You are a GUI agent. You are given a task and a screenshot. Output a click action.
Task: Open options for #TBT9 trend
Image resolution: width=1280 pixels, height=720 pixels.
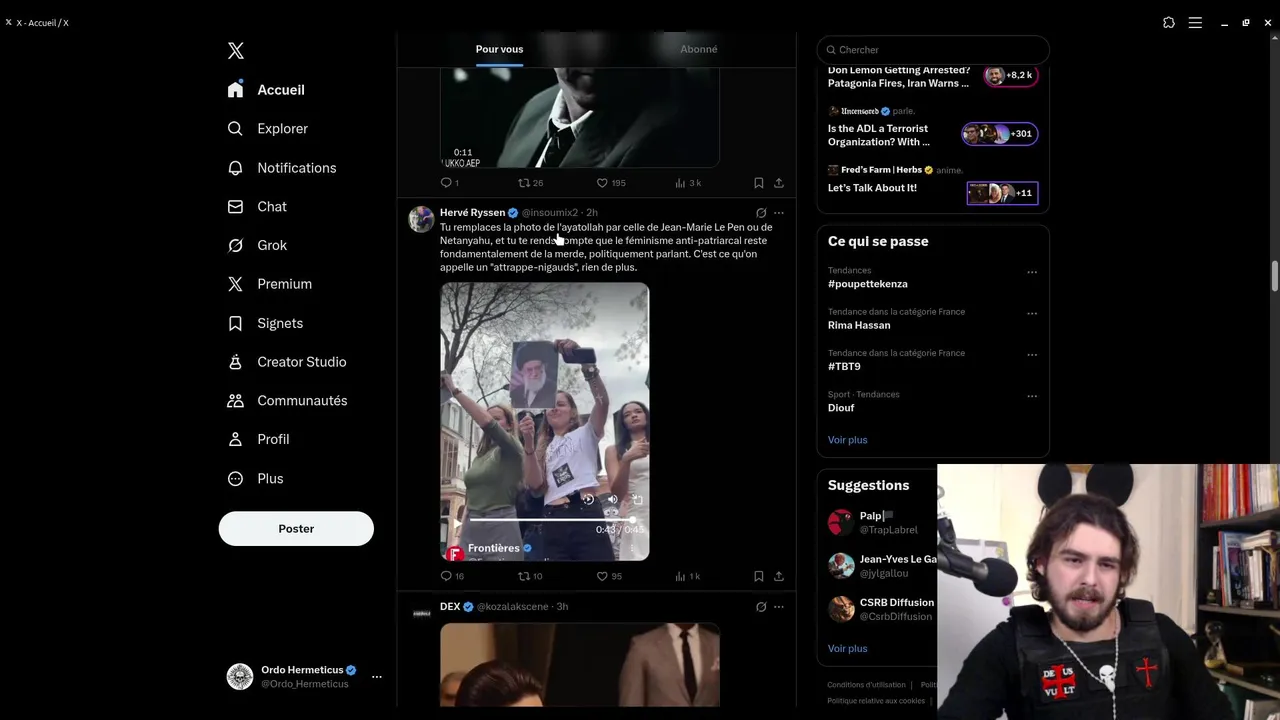coord(1032,355)
